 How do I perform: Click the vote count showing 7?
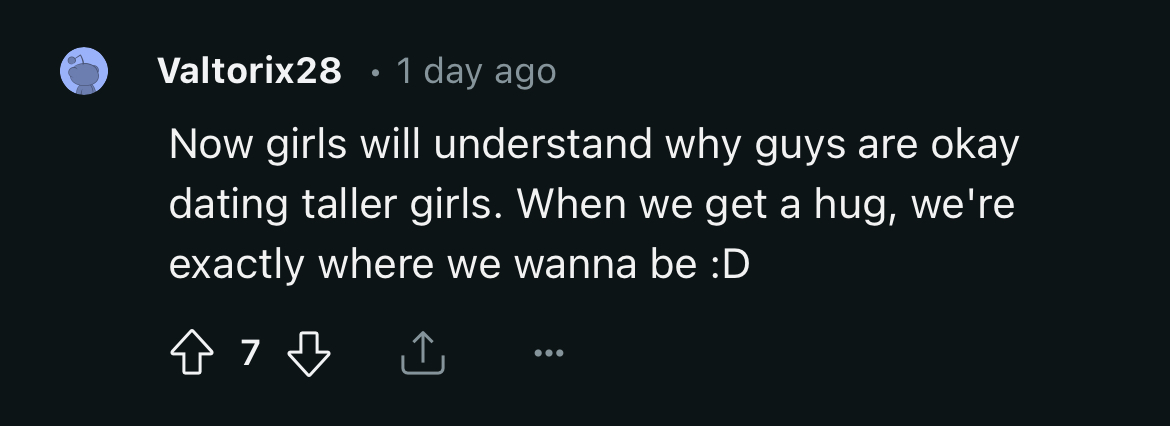pos(250,353)
